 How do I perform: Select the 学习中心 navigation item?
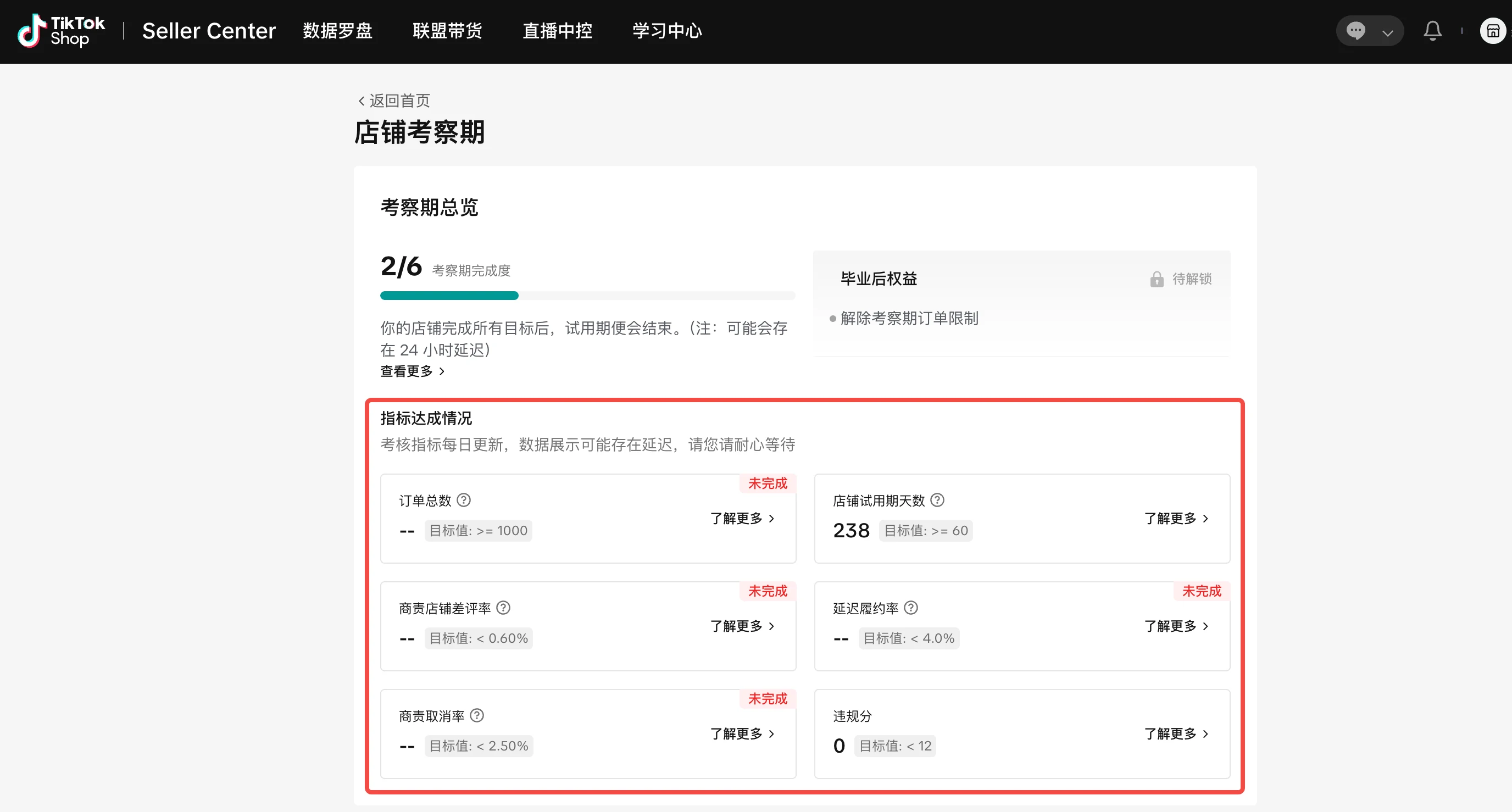(667, 31)
